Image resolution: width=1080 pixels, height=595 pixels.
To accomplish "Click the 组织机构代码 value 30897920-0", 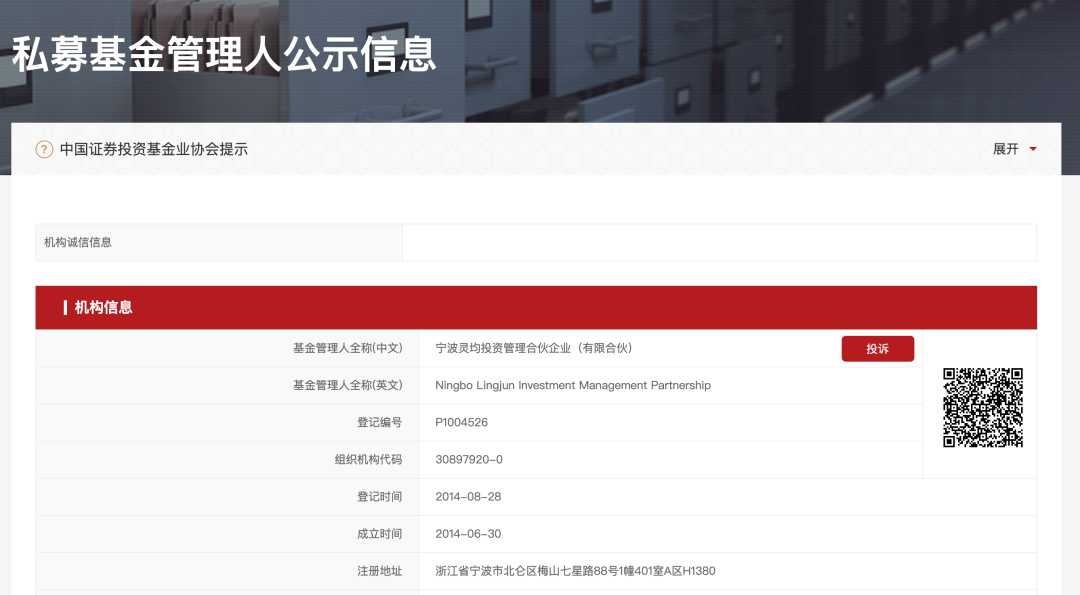I will [x=469, y=459].
